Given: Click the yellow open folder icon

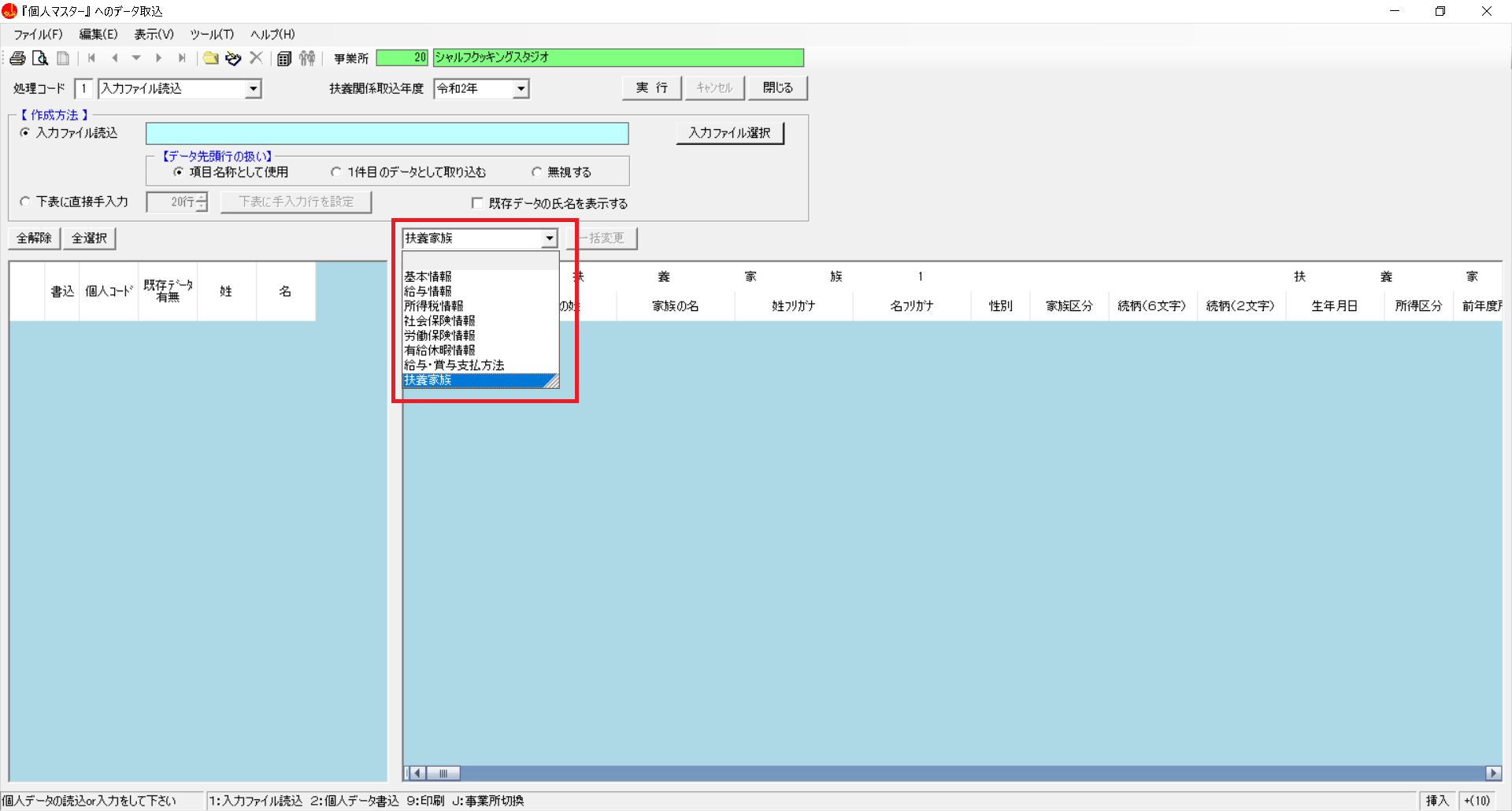Looking at the screenshot, I should (x=210, y=58).
